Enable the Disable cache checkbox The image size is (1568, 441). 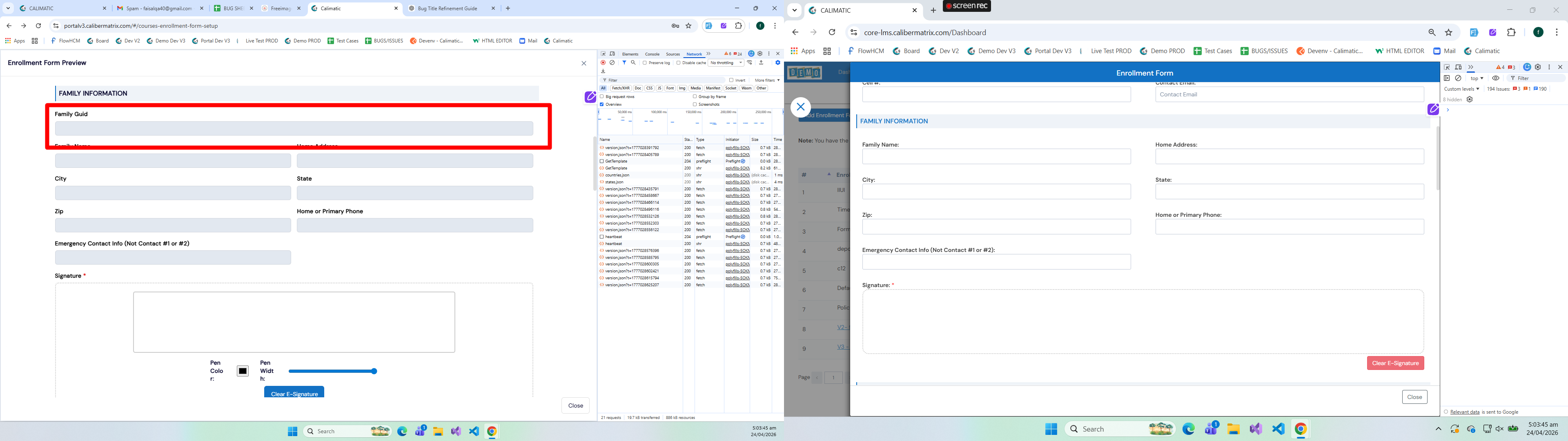[678, 63]
